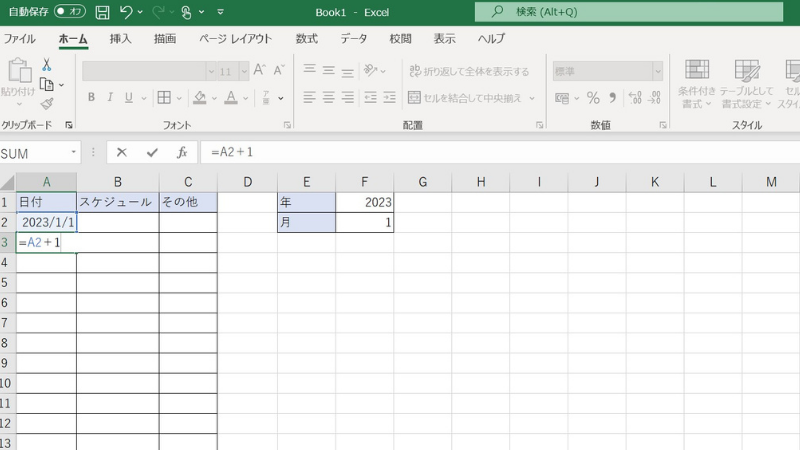Click the Cut scissors icon
The image size is (800, 450).
point(46,65)
